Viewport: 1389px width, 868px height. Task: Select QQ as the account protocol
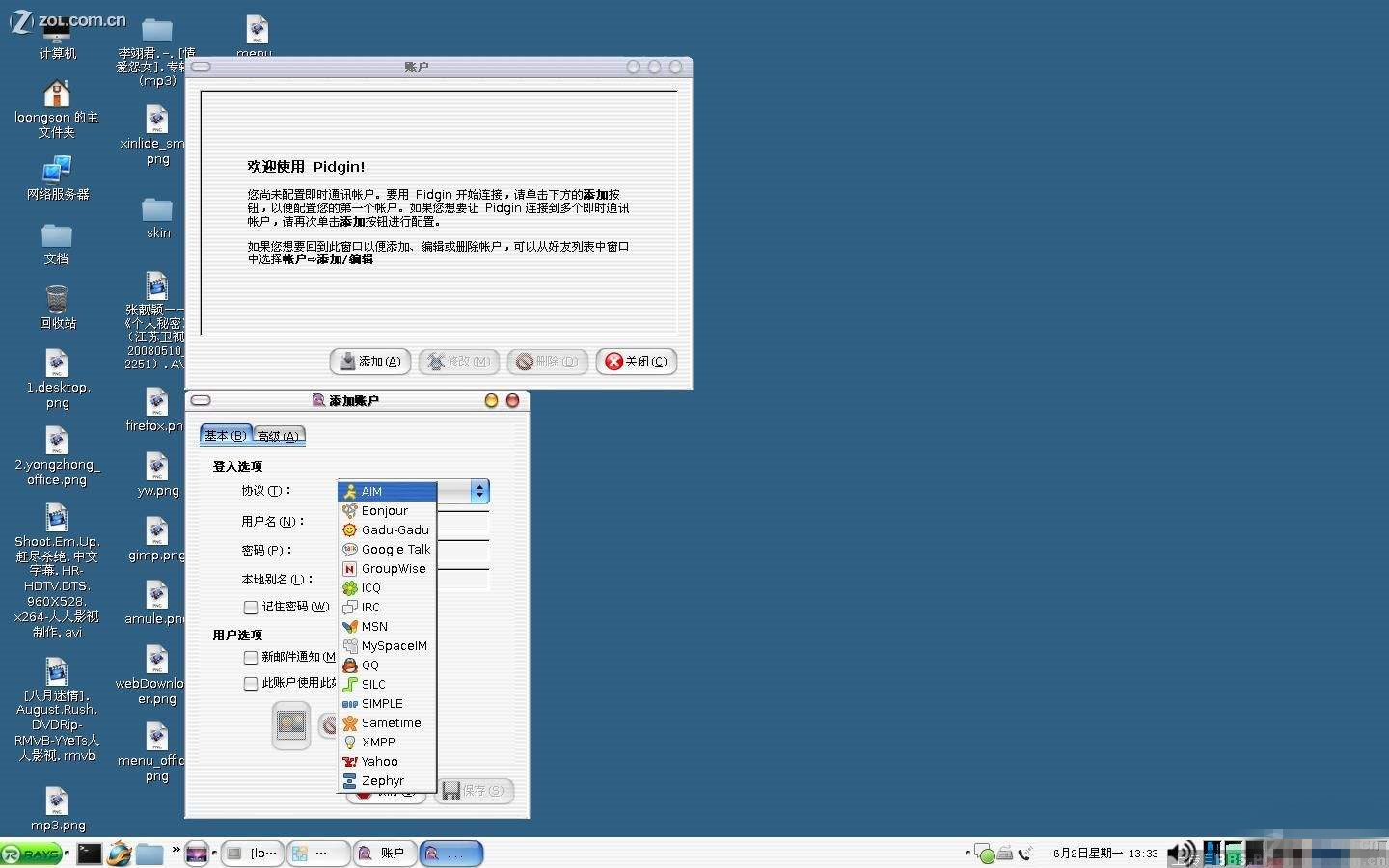tap(387, 665)
